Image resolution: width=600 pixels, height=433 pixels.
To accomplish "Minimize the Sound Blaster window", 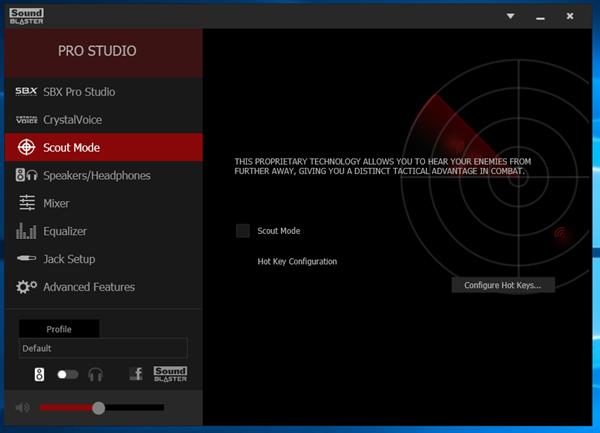I will 540,16.
